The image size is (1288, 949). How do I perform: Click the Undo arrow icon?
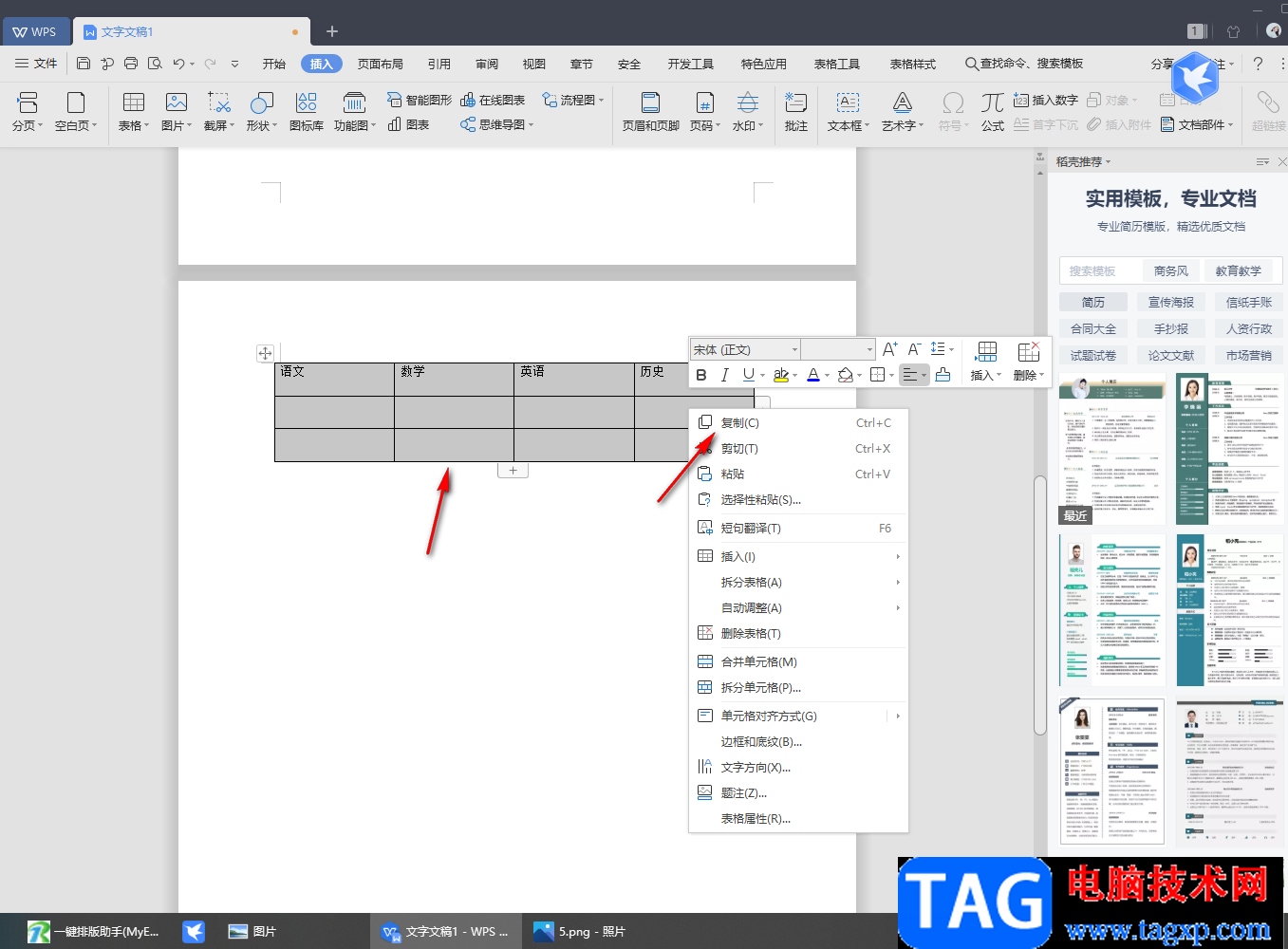[x=178, y=64]
